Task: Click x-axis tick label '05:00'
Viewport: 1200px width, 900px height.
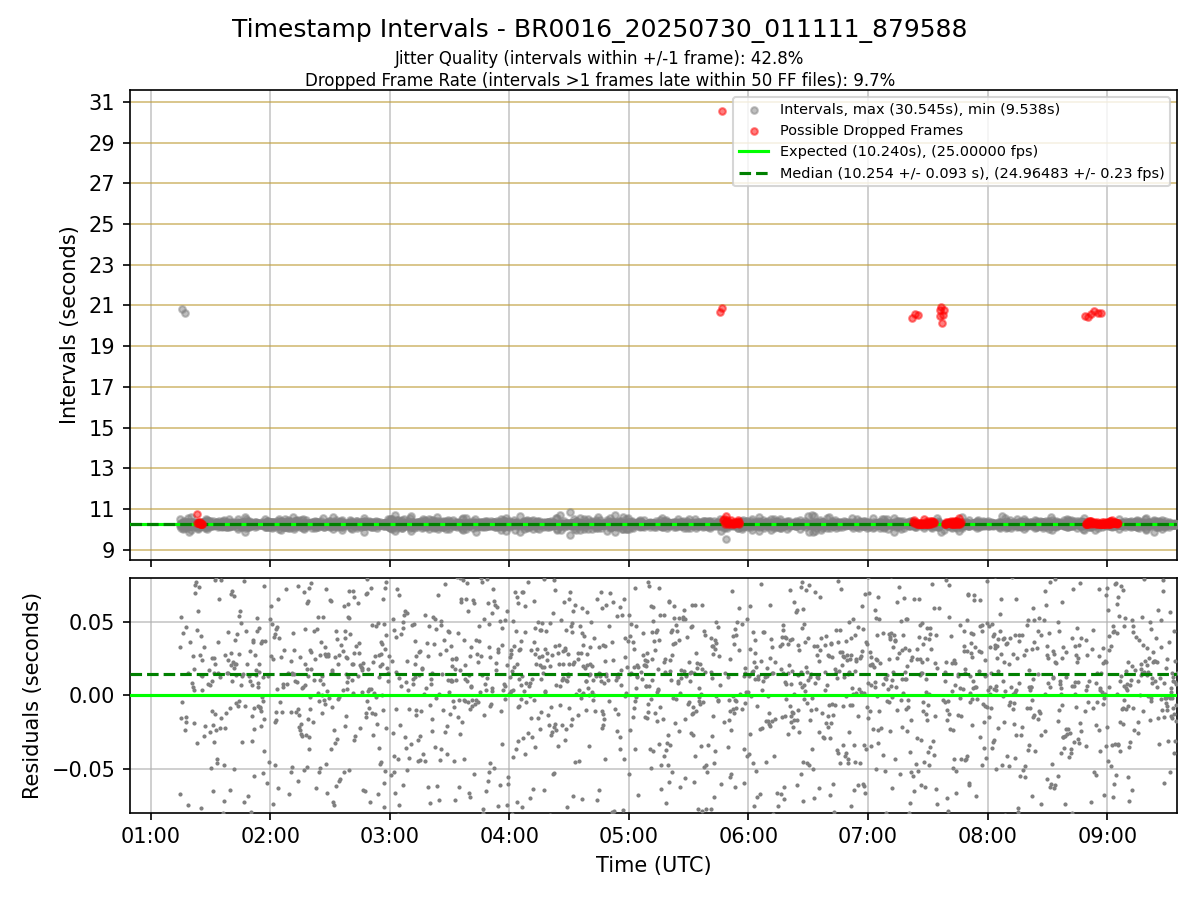Action: (x=629, y=837)
